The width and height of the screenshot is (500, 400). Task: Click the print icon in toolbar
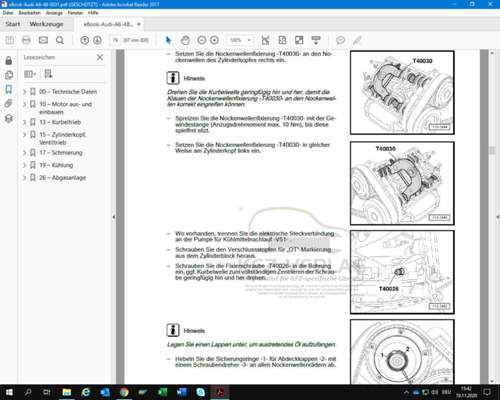(x=26, y=40)
